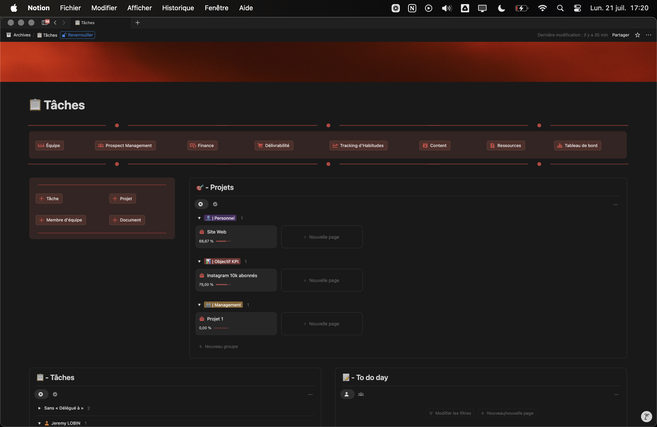Screen dimensions: 657x427
Task: Open the Modifier menu
Action: point(104,8)
